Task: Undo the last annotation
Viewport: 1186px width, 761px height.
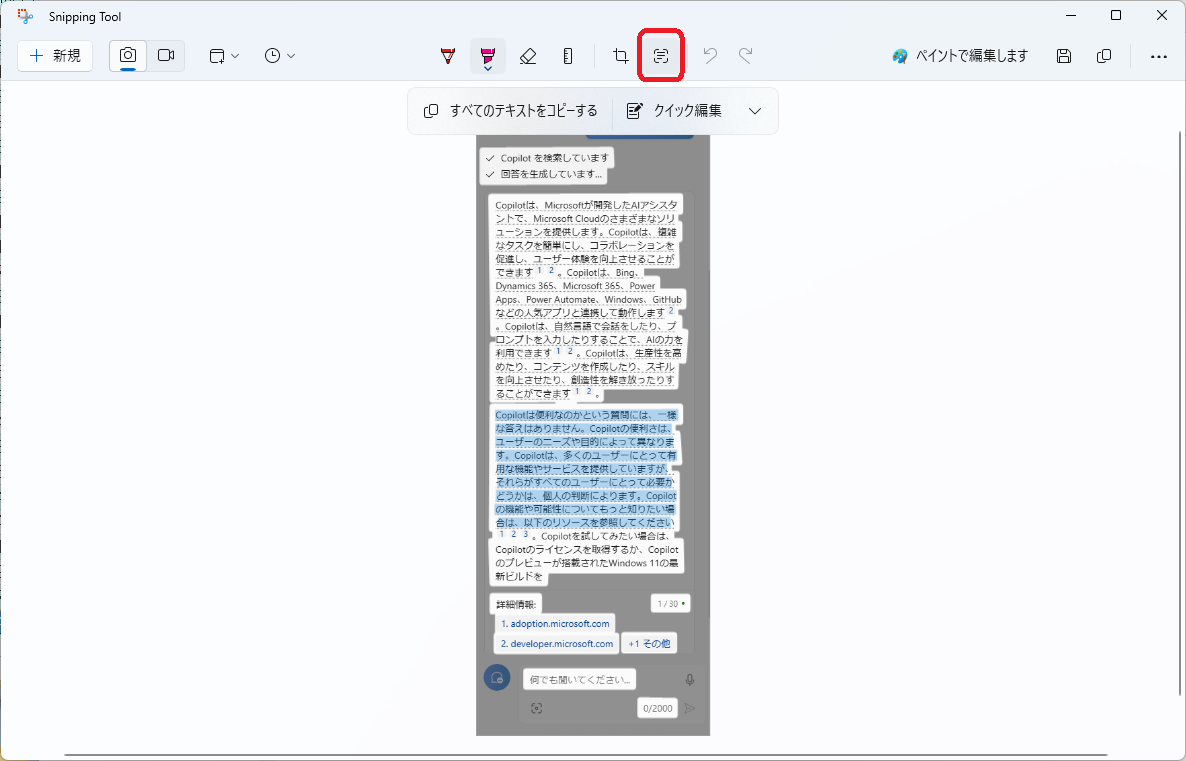Action: pos(709,56)
